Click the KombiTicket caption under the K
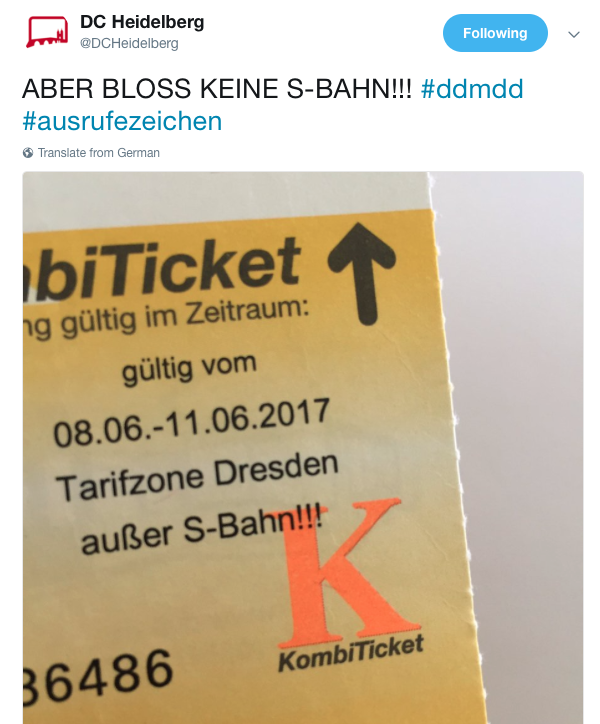The image size is (600, 724). pos(351,652)
